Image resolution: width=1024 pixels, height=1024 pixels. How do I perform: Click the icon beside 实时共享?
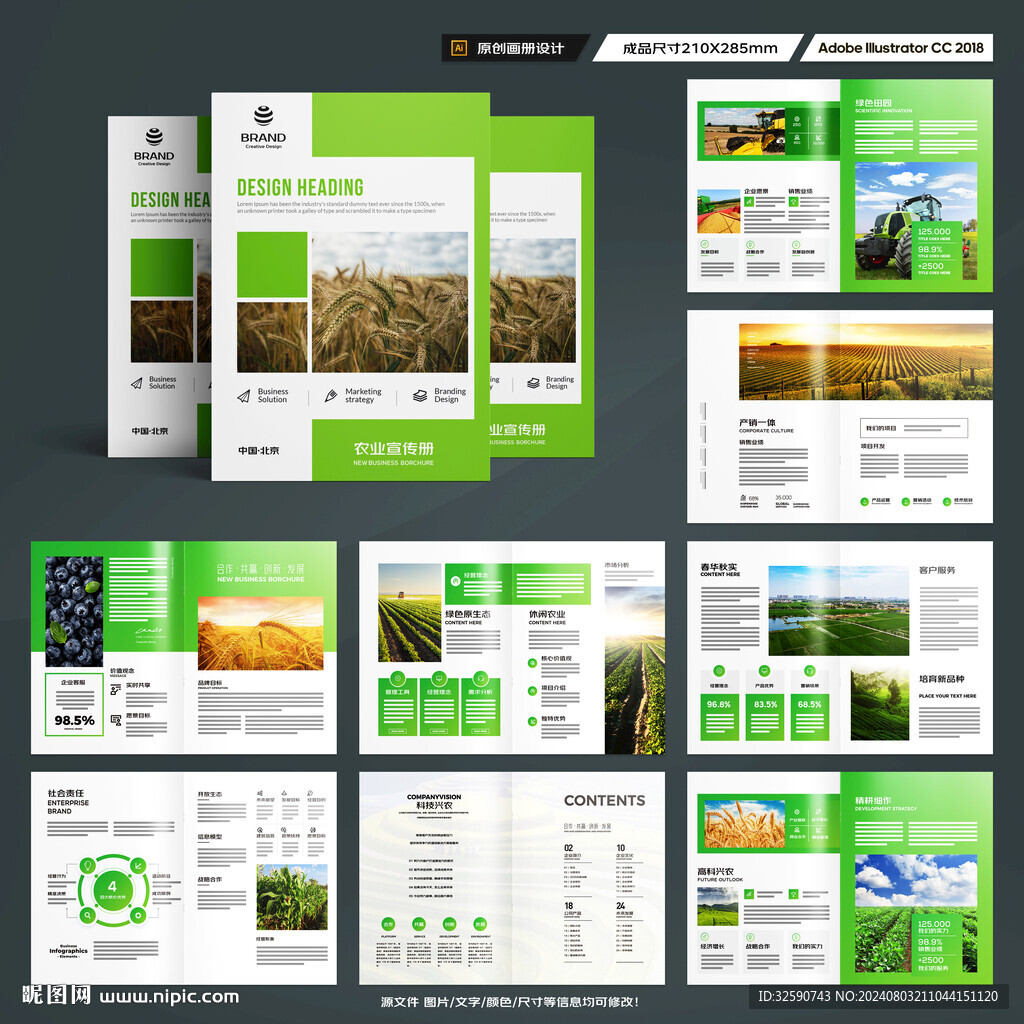(116, 689)
